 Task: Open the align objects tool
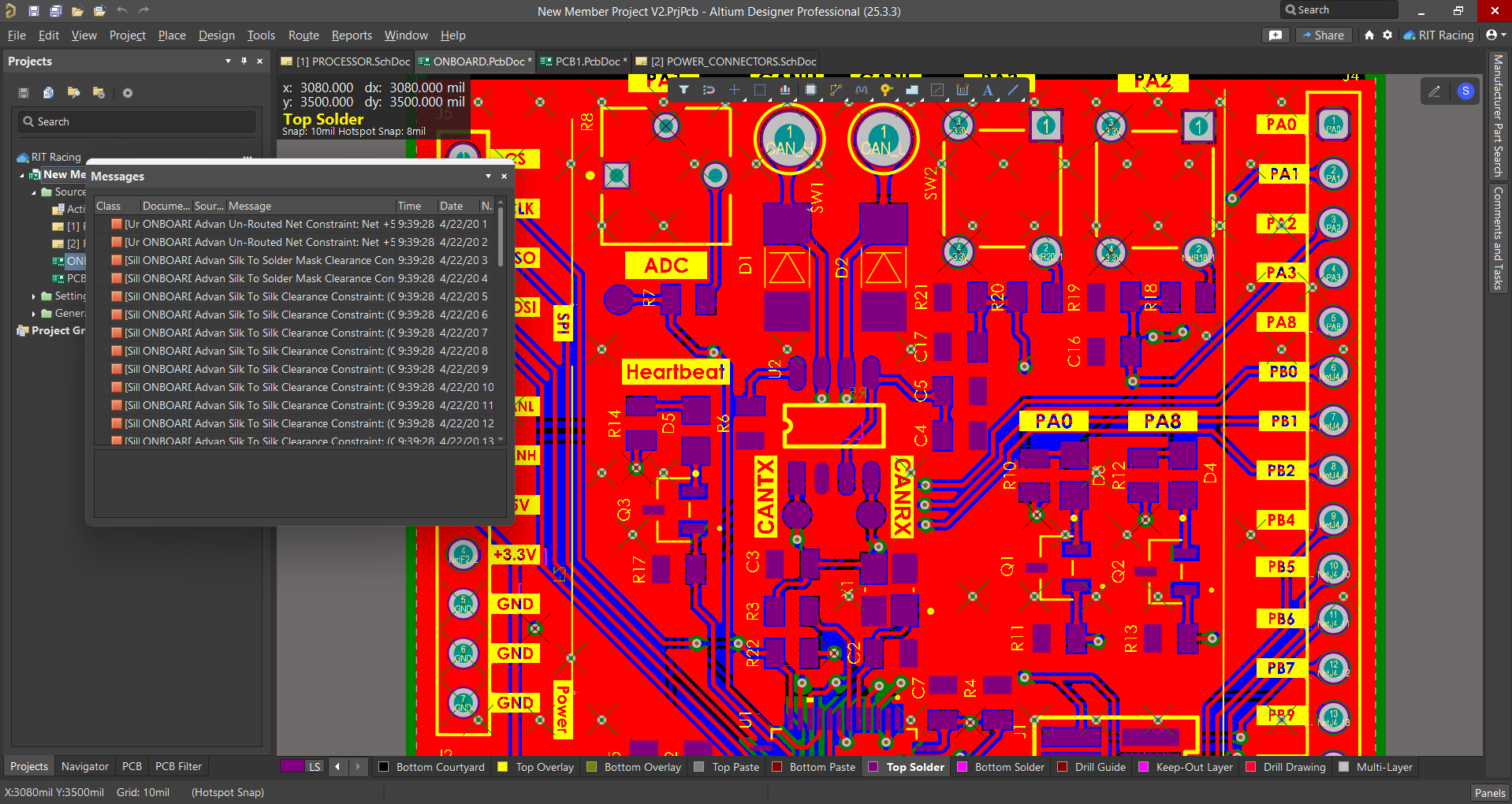785,90
